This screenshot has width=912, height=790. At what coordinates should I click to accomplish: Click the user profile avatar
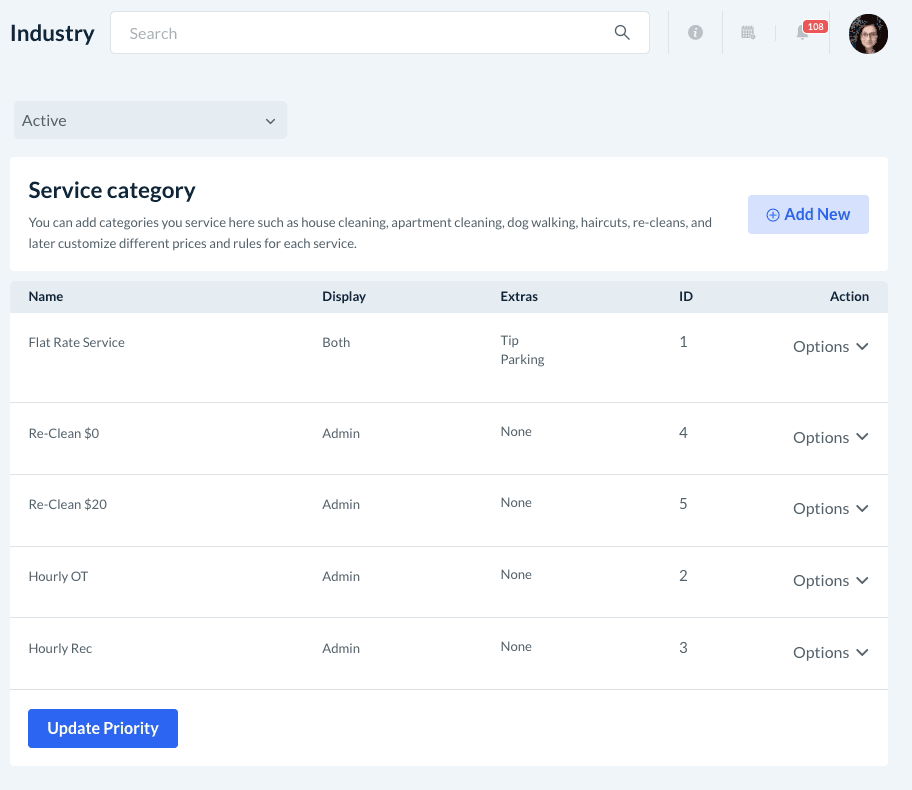868,34
